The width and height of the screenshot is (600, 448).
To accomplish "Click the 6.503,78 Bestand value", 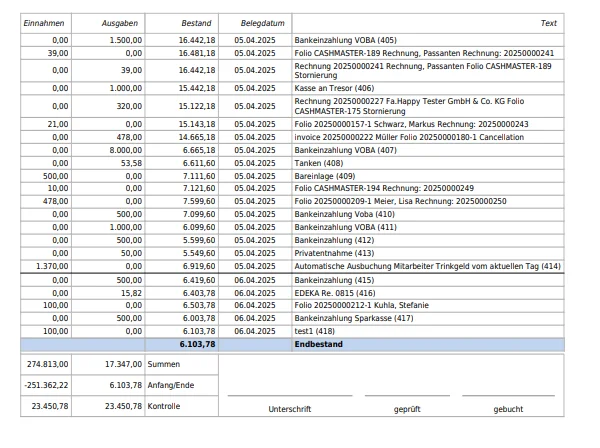I will 199,306.
